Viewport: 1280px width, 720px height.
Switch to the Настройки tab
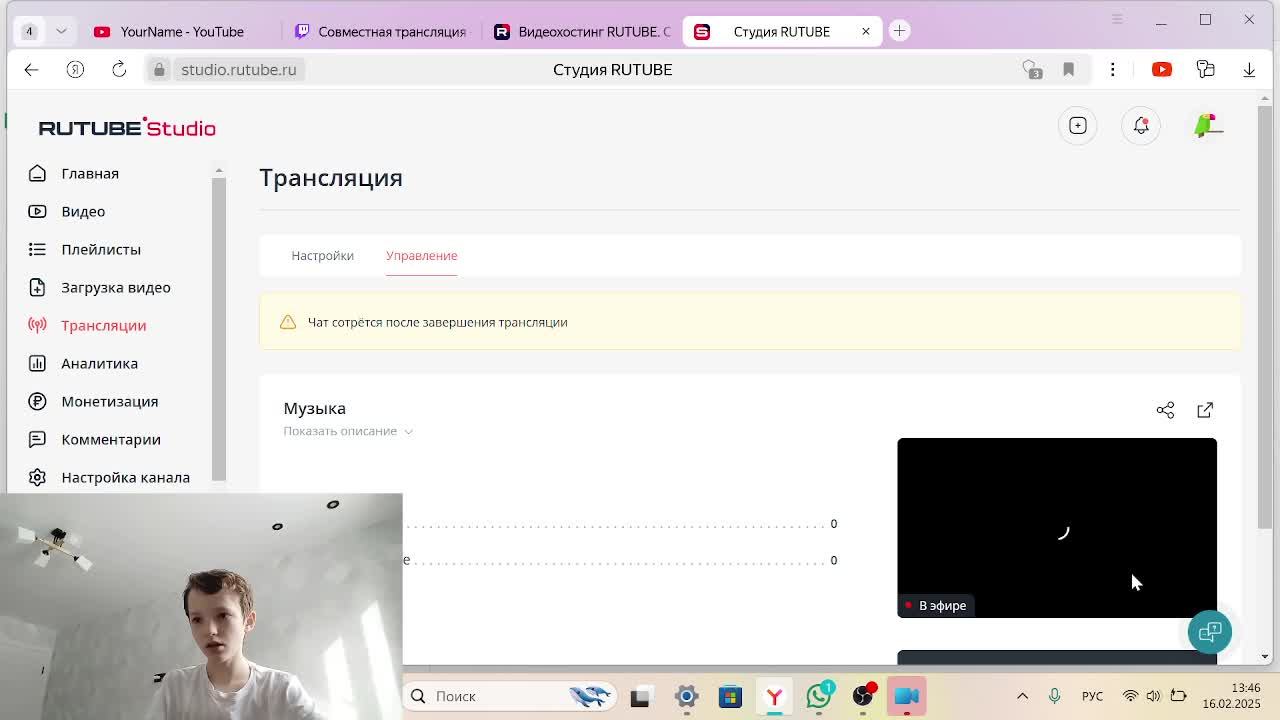(x=322, y=255)
